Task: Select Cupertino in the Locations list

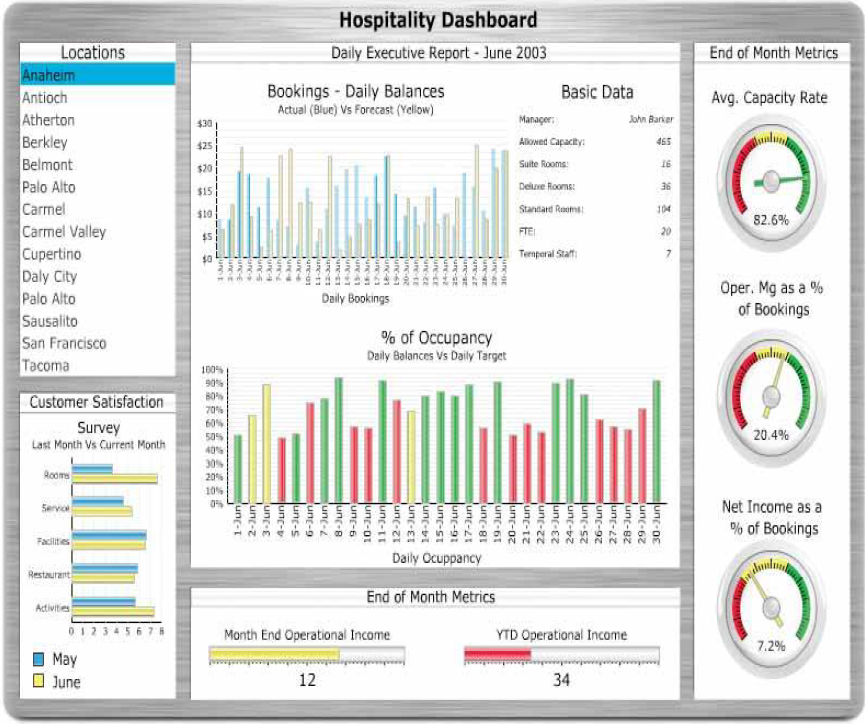Action: pyautogui.click(x=50, y=254)
